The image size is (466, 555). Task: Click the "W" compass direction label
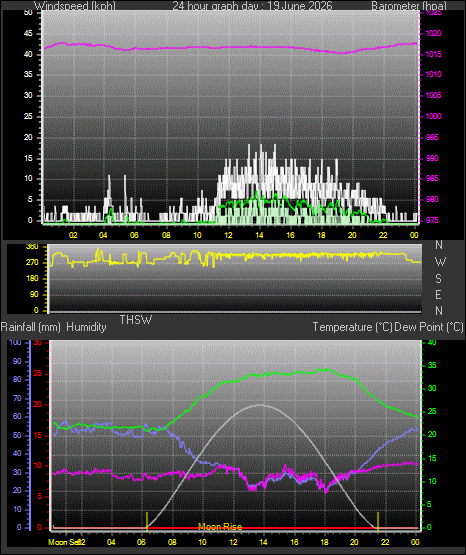click(x=440, y=262)
